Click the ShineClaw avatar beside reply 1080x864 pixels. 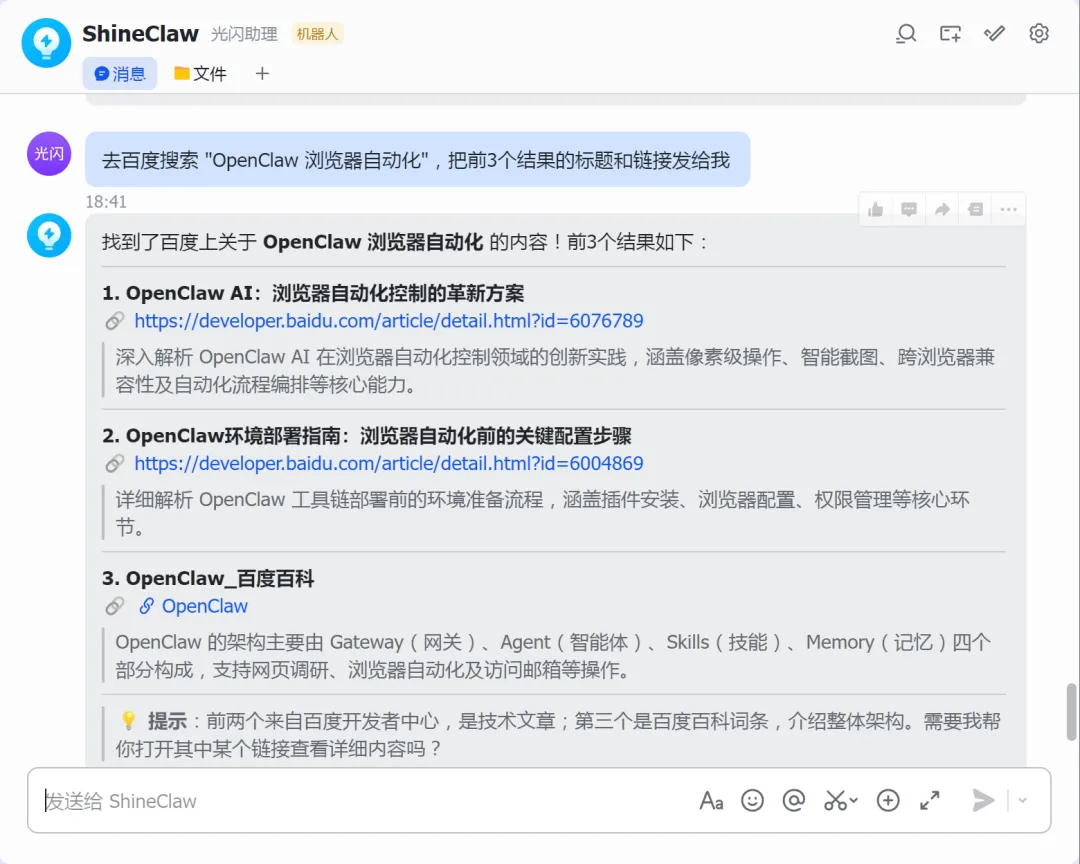[x=49, y=236]
